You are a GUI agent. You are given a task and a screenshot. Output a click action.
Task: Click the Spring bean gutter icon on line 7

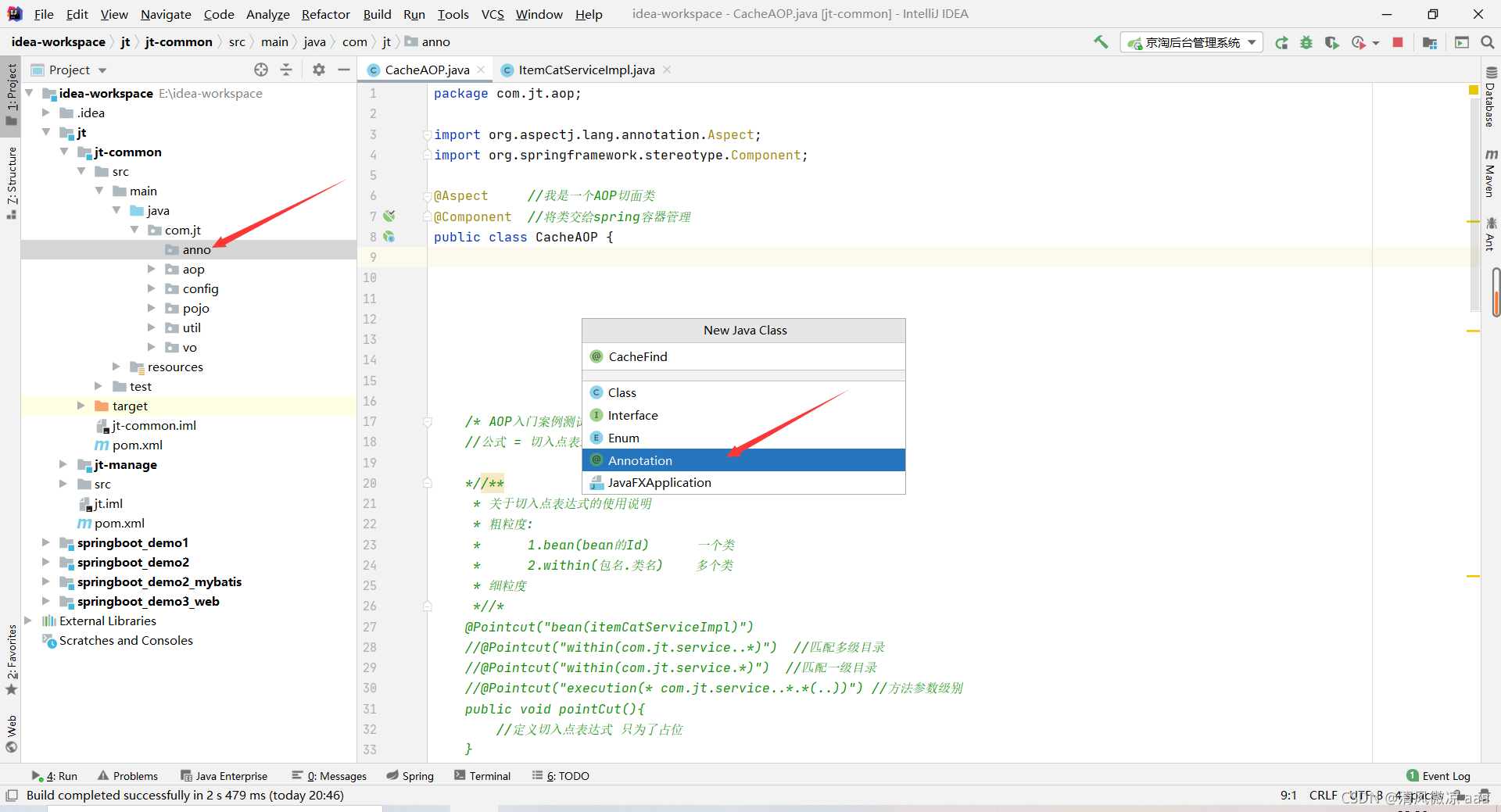click(x=389, y=216)
